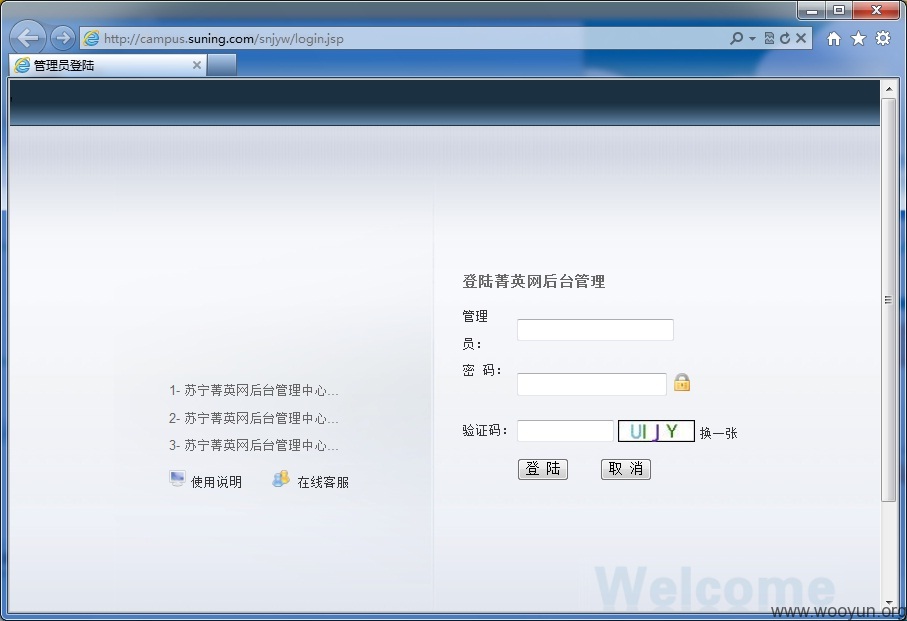The image size is (907, 621).
Task: Focus the 管理员 username field
Action: [x=595, y=330]
